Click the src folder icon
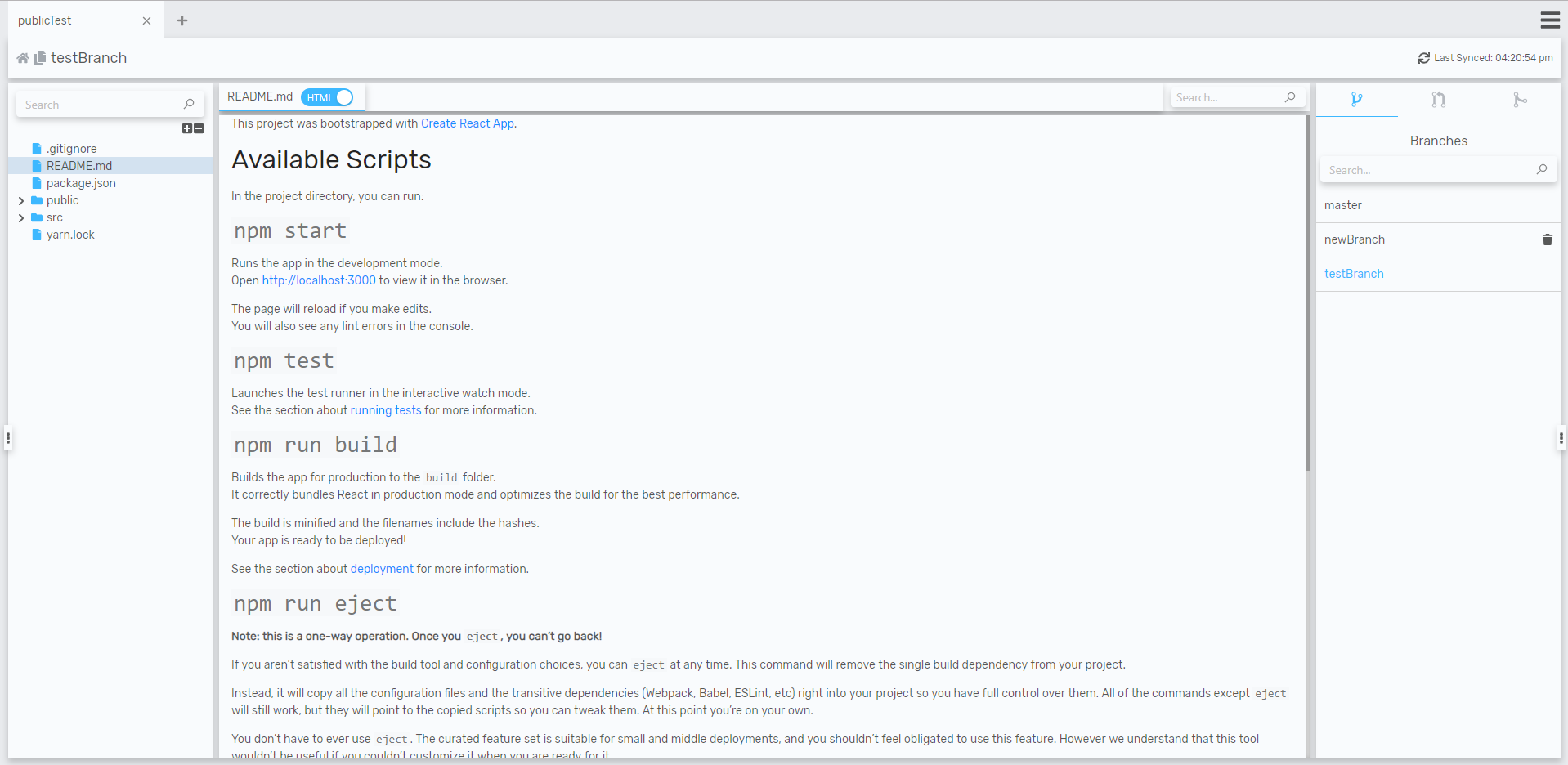 37,217
